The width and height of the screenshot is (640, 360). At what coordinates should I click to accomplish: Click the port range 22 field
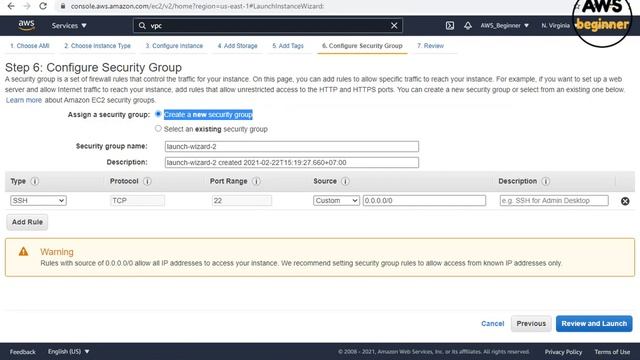click(242, 200)
